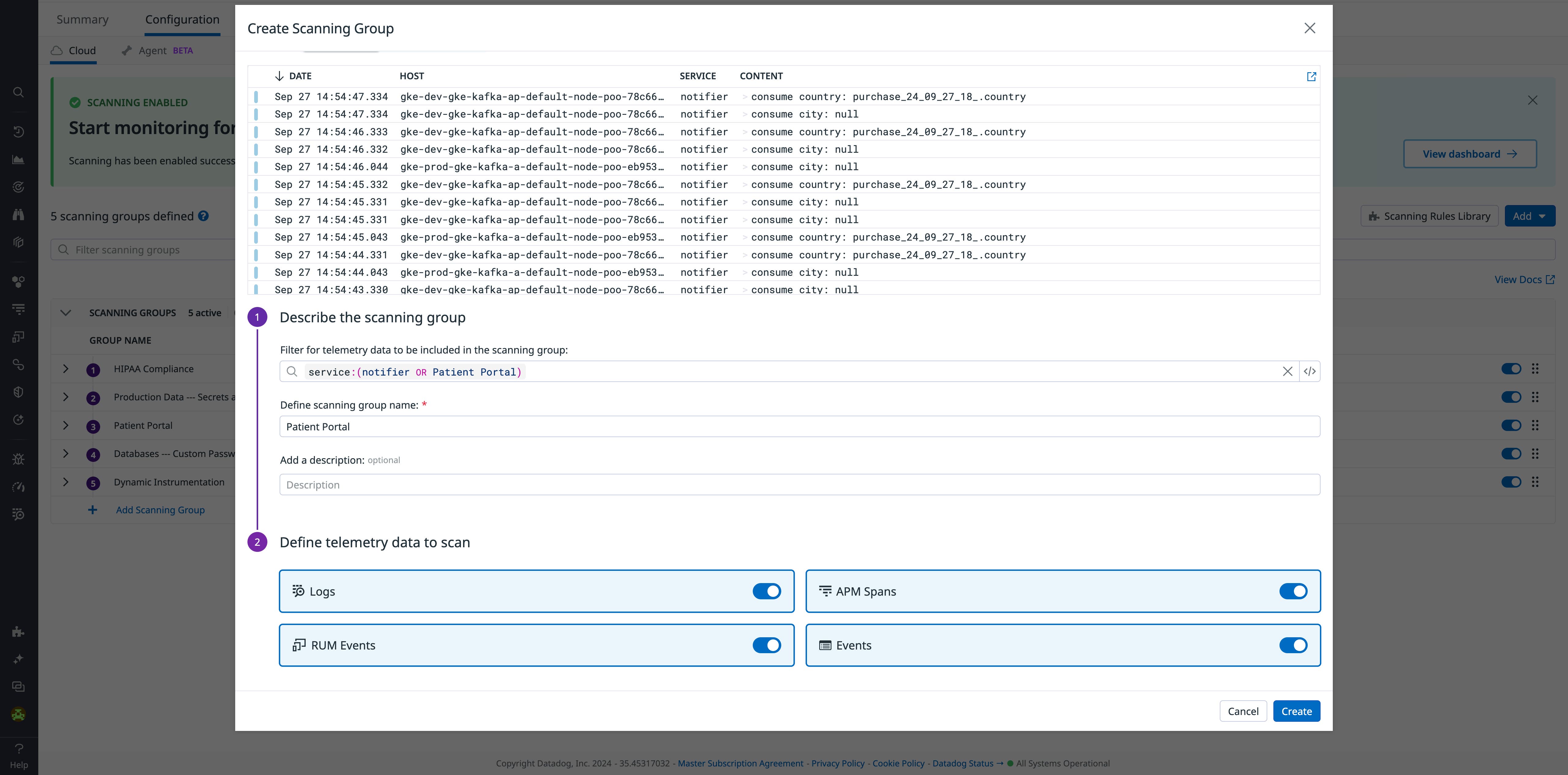Image resolution: width=1568 pixels, height=775 pixels.
Task: Collapse the SCANNING GROUPS section
Action: [65, 313]
